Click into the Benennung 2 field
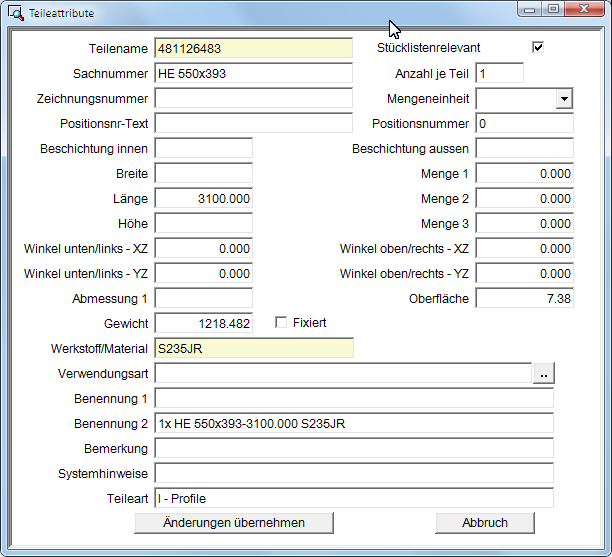 pyautogui.click(x=353, y=423)
